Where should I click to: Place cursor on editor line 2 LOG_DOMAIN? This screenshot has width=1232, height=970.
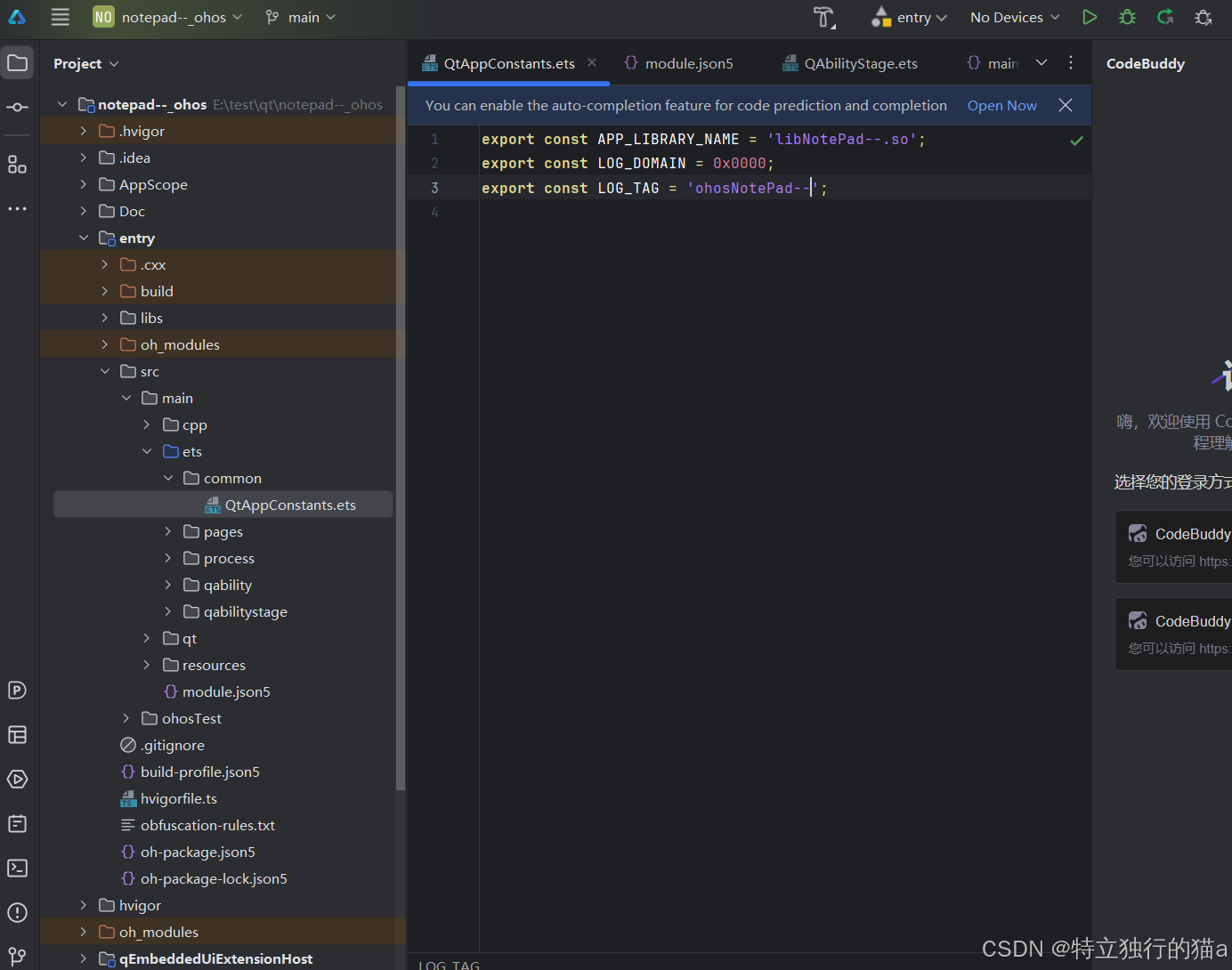641,164
